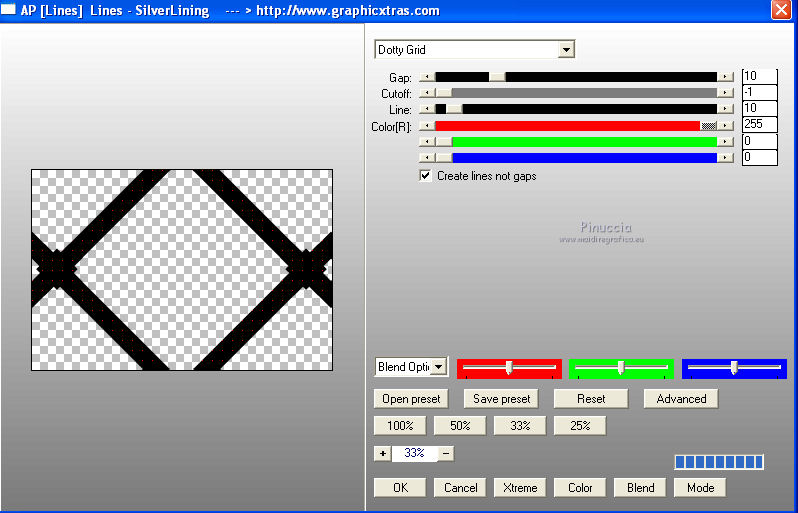The width and height of the screenshot is (798, 513).
Task: Click the blue color slider thumb
Action: tap(444, 158)
